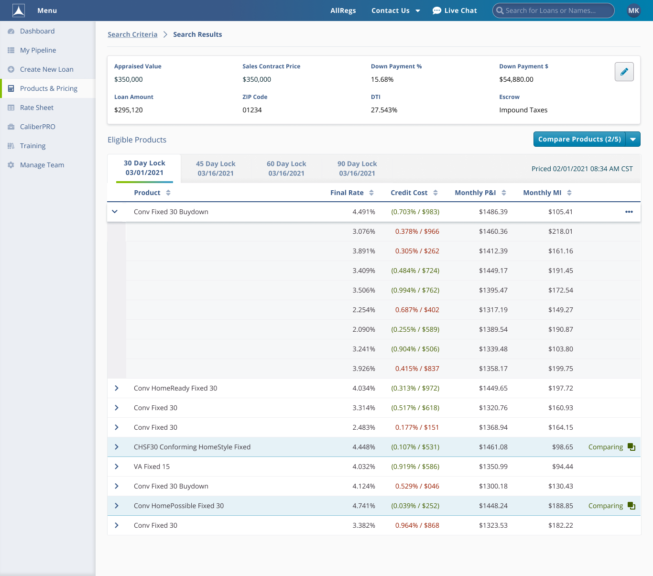Image resolution: width=653 pixels, height=576 pixels.
Task: Open the three-dot menu for Conv Fixed 30 Buydown
Action: [628, 212]
